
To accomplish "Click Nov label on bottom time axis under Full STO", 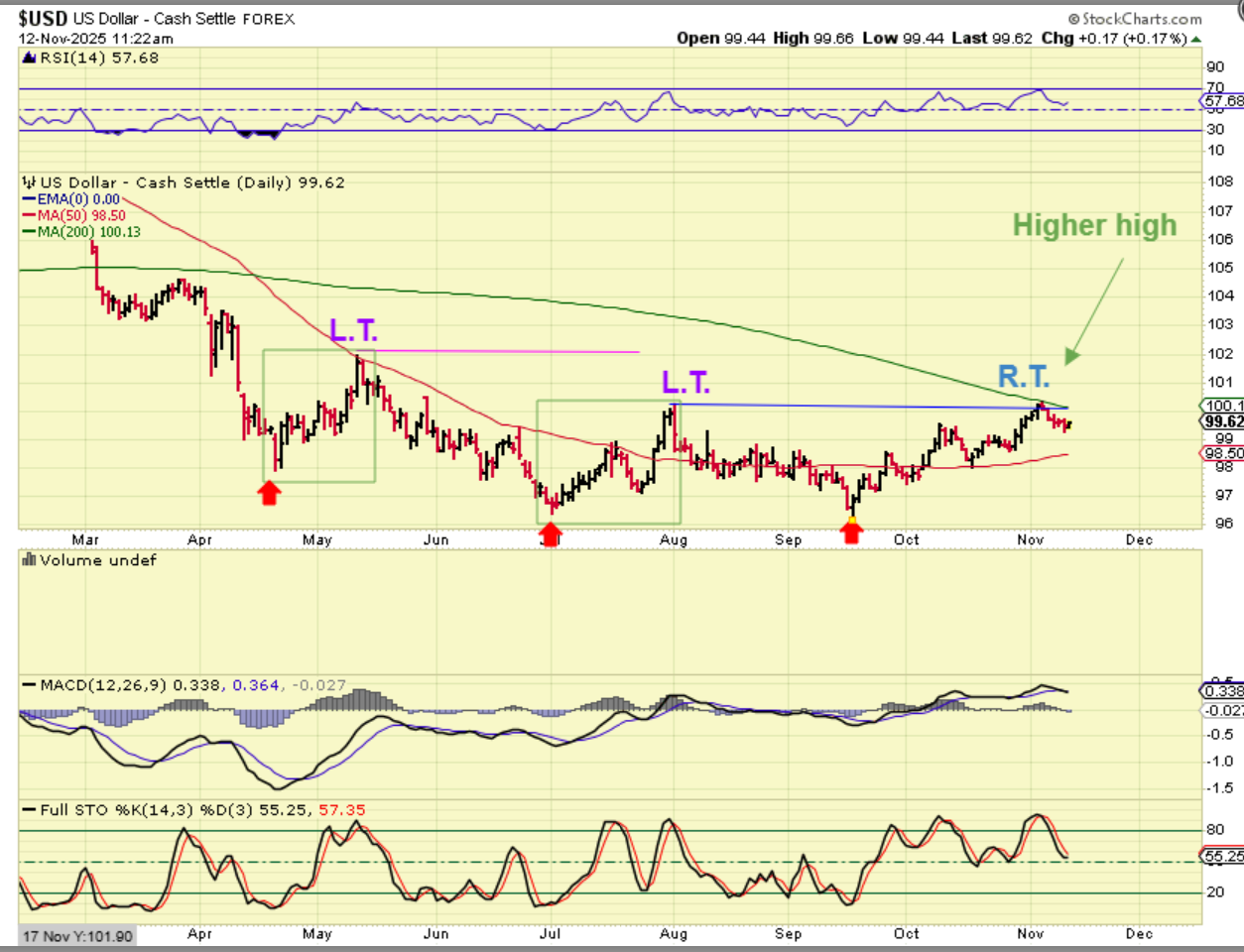I will pos(1031,934).
